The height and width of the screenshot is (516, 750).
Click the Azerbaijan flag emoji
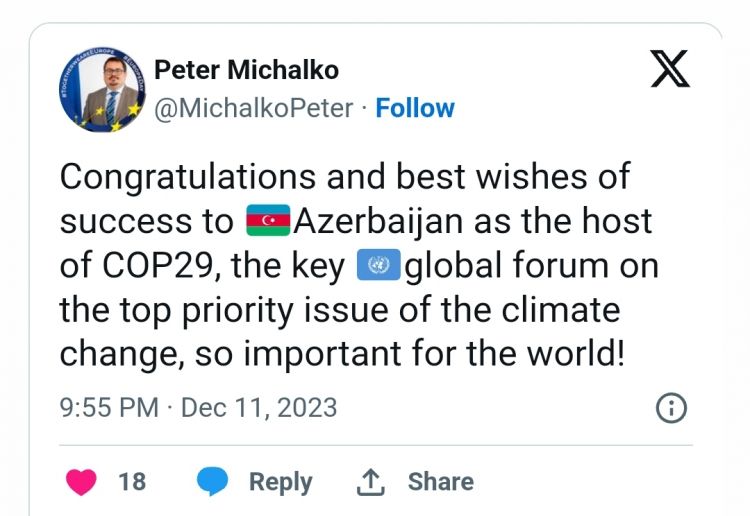[267, 222]
